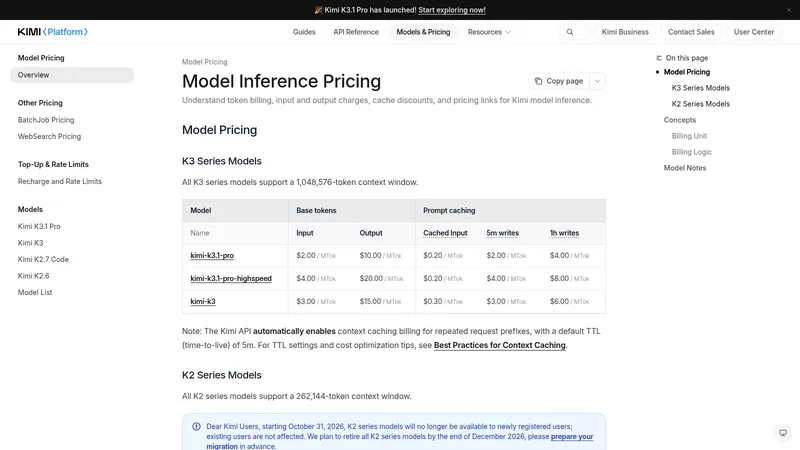Jump to Concepts in page outline
Image resolution: width=800 pixels, height=450 pixels.
coord(680,120)
